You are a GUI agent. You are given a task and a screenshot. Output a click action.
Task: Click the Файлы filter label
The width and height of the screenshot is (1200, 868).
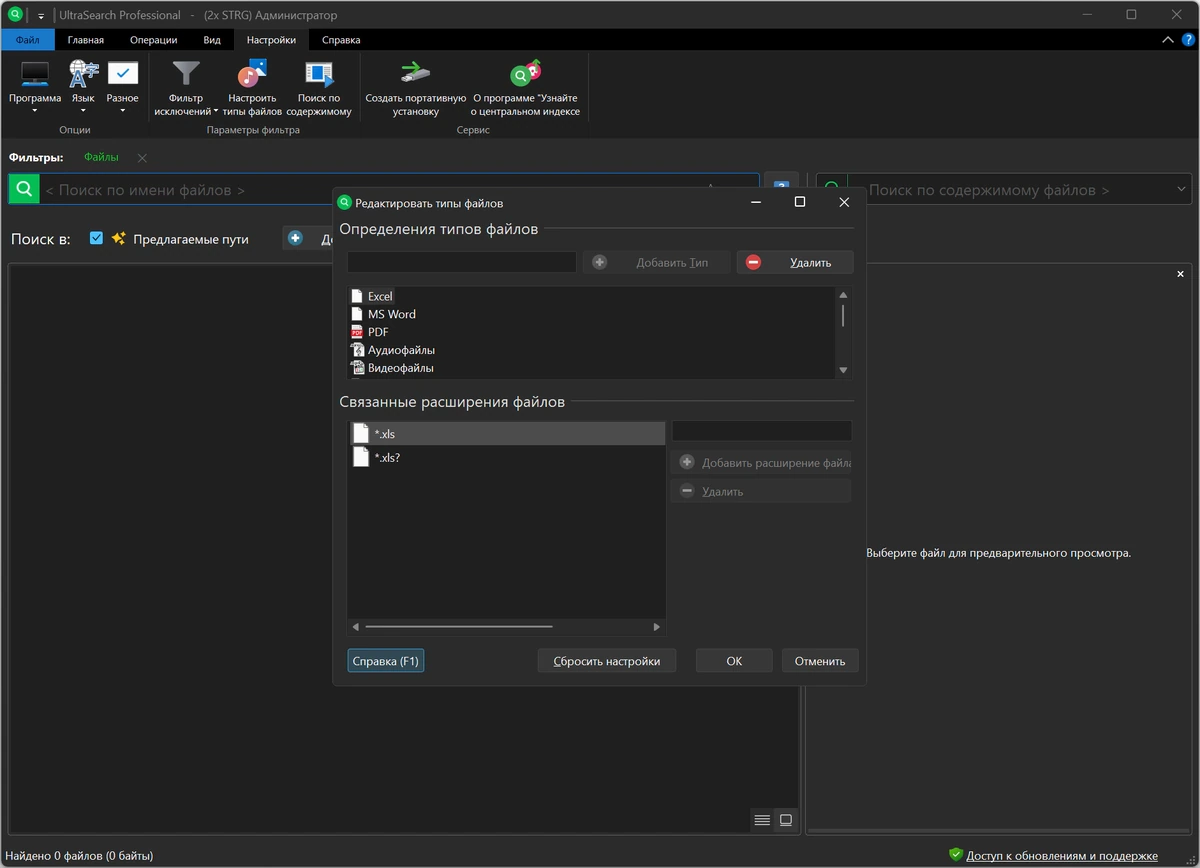pos(101,158)
